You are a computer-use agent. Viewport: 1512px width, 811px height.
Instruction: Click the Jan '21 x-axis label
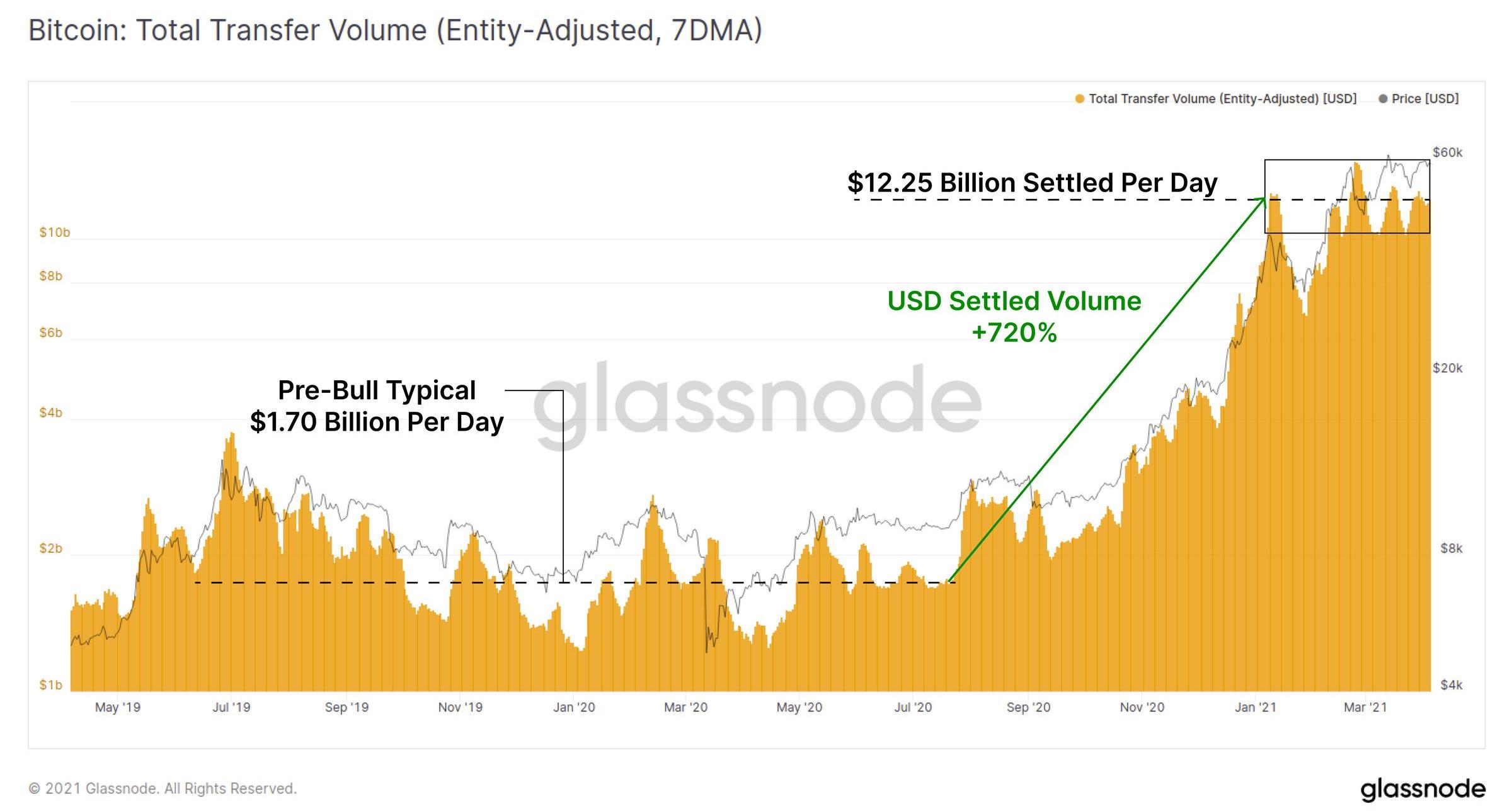point(1255,707)
